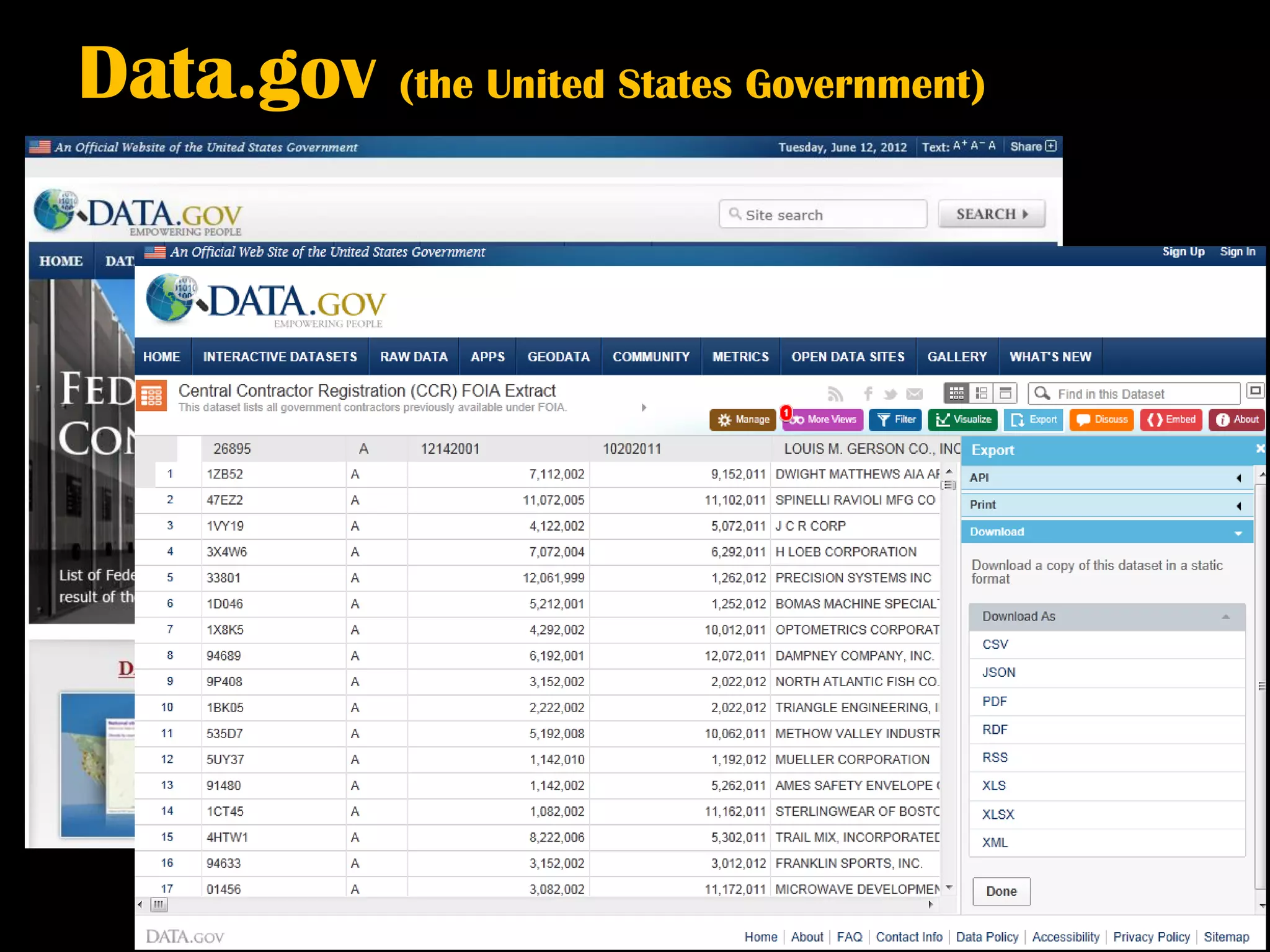
Task: Open APPS nav item
Action: [488, 357]
